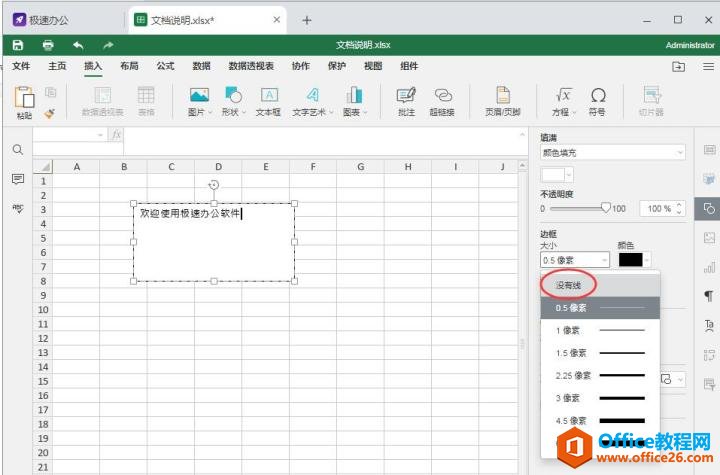The height and width of the screenshot is (475, 720).
Task: Open the hamburger menu icon
Action: [x=709, y=67]
